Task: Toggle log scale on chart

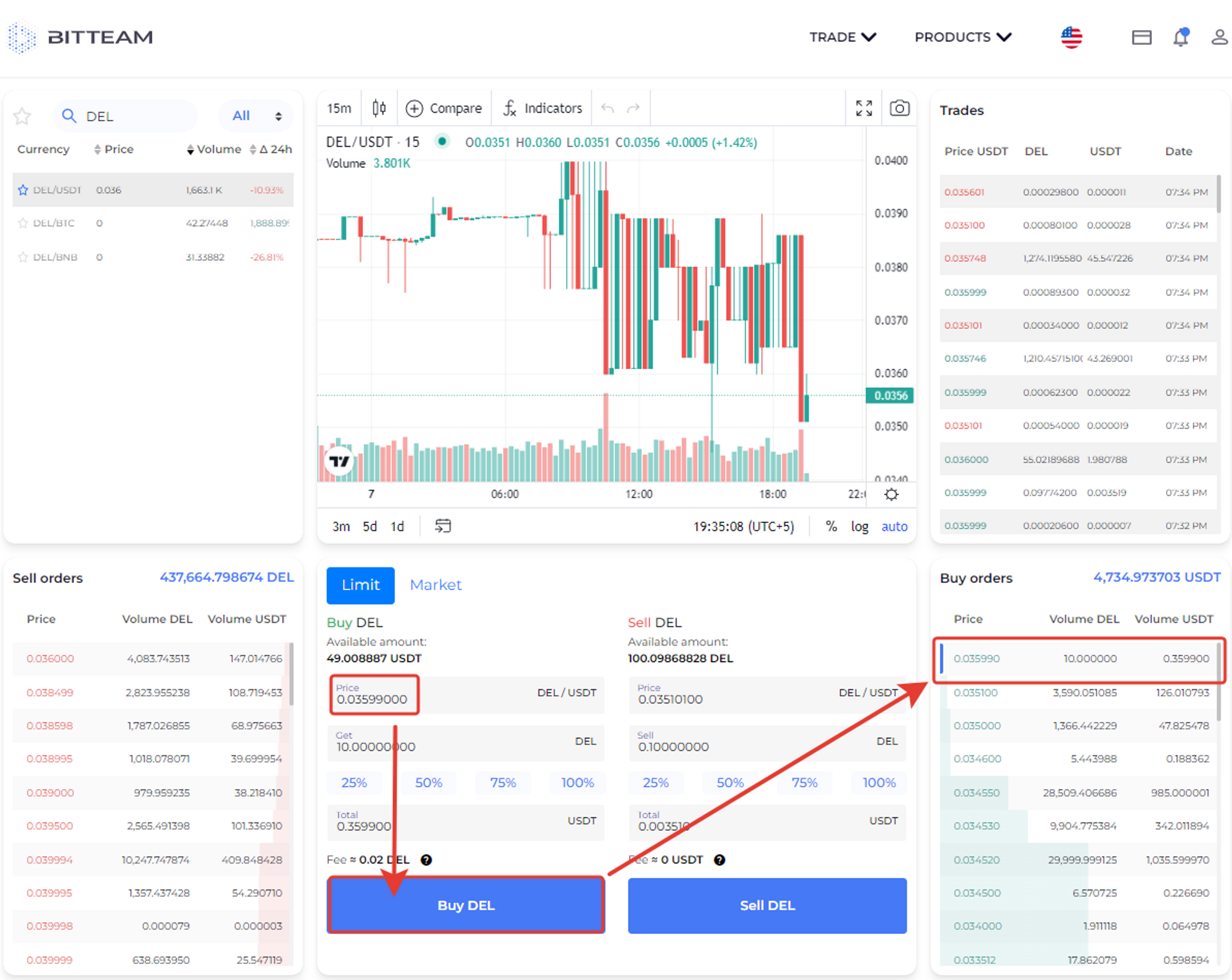Action: pyautogui.click(x=859, y=527)
